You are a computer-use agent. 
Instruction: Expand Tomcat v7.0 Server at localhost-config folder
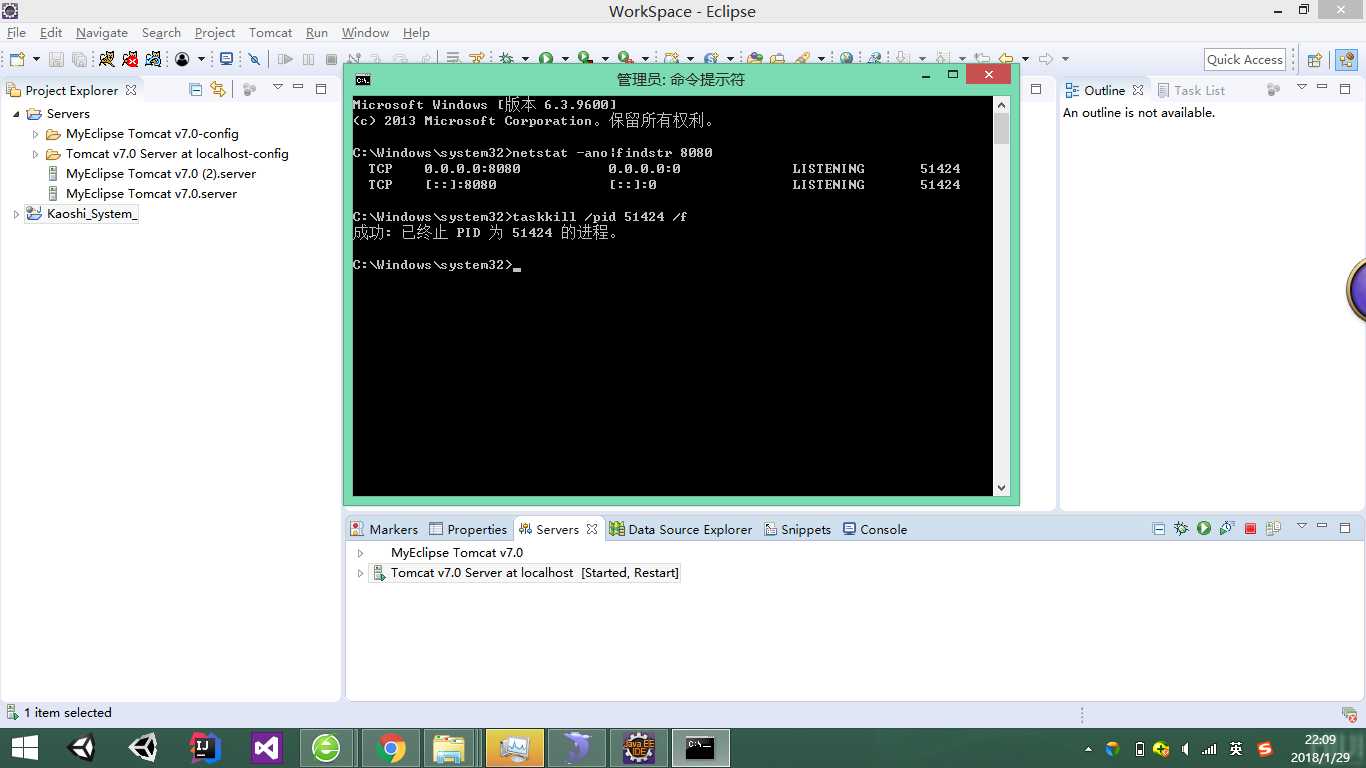36,154
